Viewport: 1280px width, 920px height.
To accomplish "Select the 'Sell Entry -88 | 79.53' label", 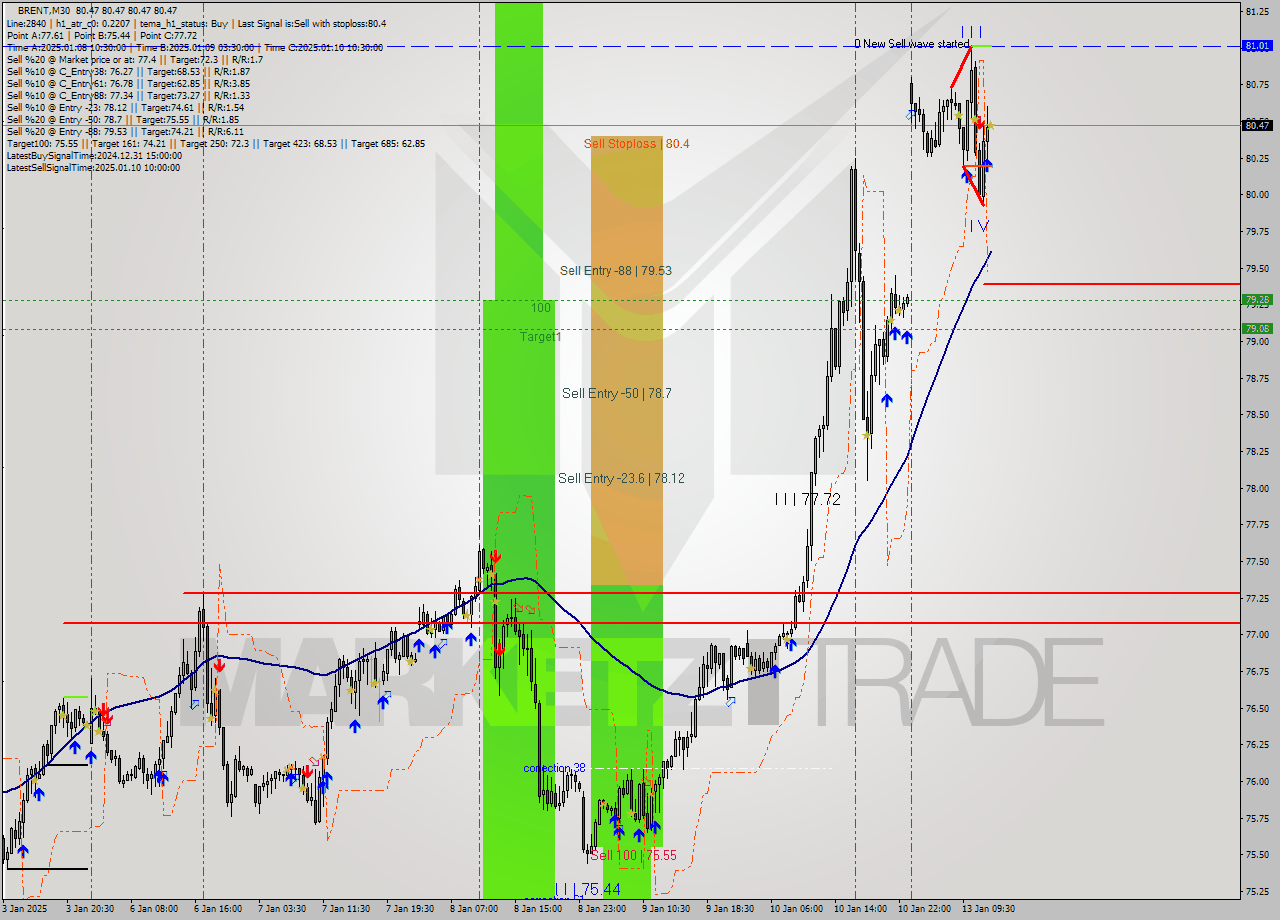I will 615,271.
